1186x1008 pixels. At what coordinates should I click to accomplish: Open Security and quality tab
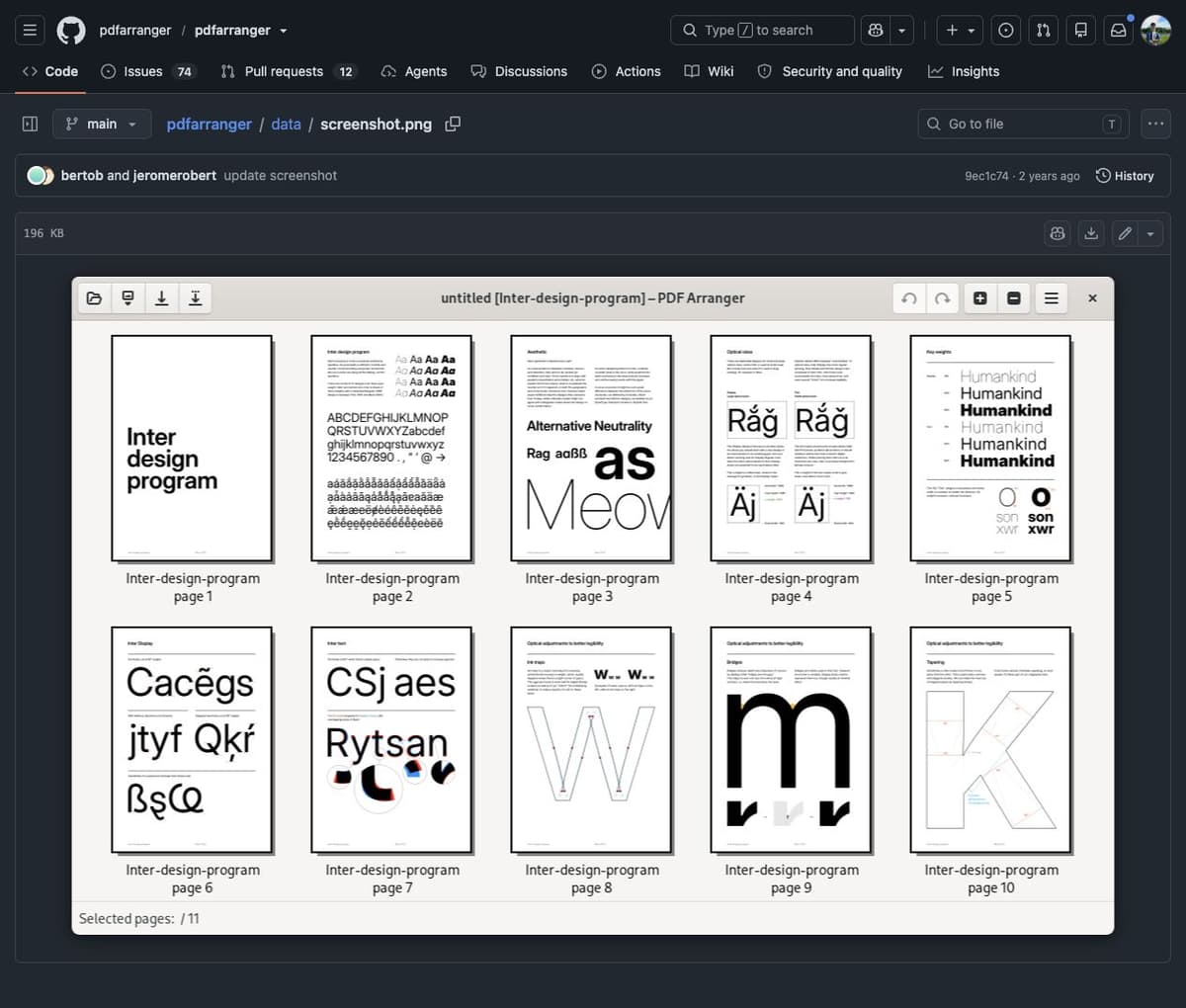pos(829,71)
